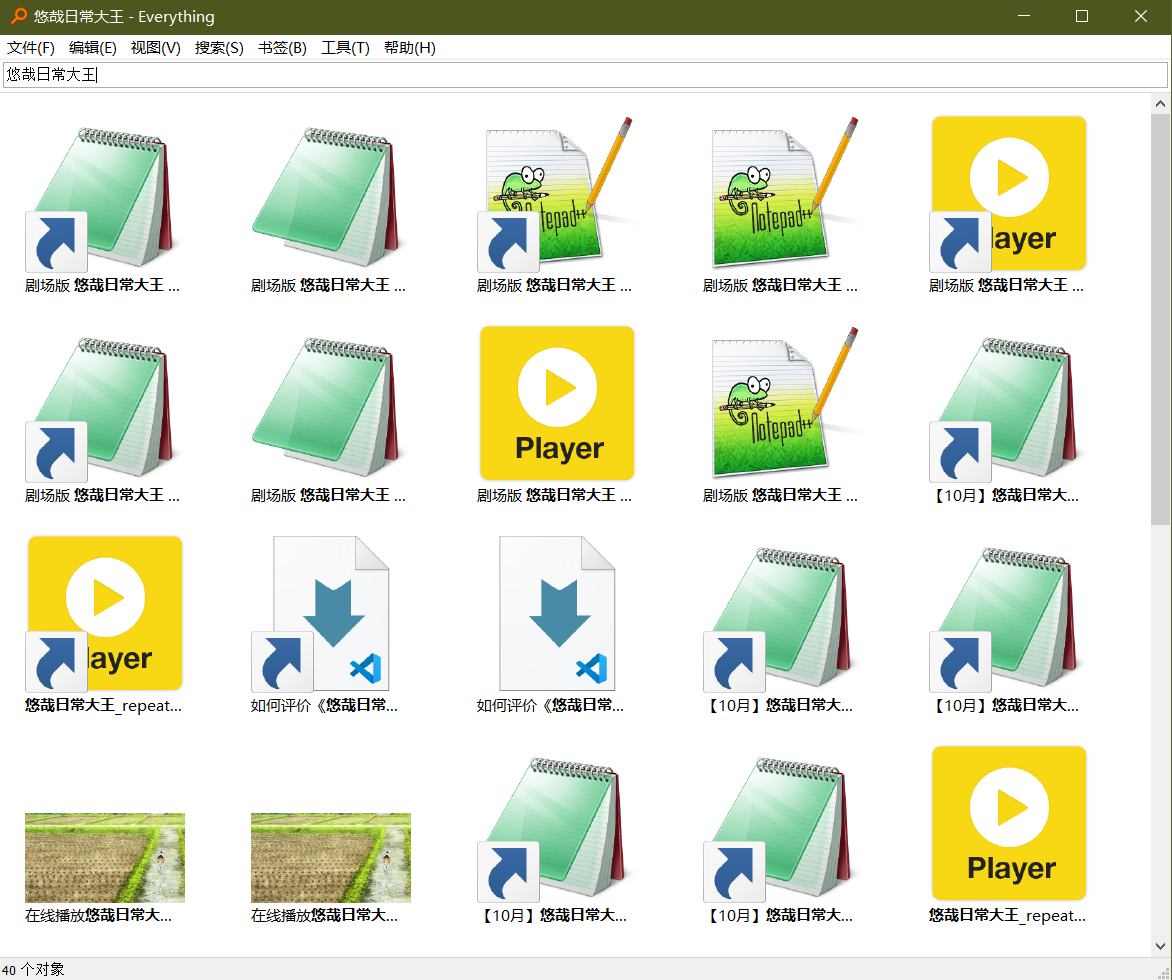1172x980 pixels.
Task: Select the non-shortcut Player icon labeled 剧场版
Action: pyautogui.click(x=557, y=403)
